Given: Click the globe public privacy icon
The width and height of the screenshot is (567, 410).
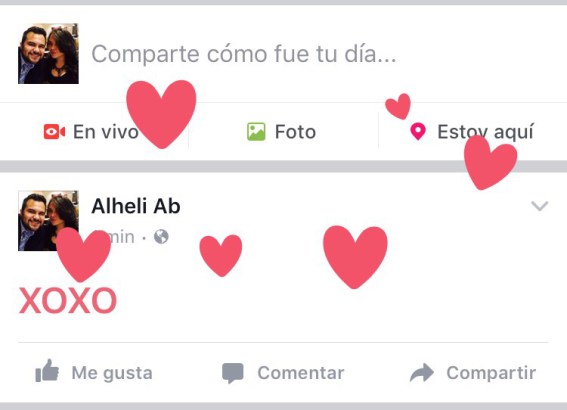Looking at the screenshot, I should 161,237.
